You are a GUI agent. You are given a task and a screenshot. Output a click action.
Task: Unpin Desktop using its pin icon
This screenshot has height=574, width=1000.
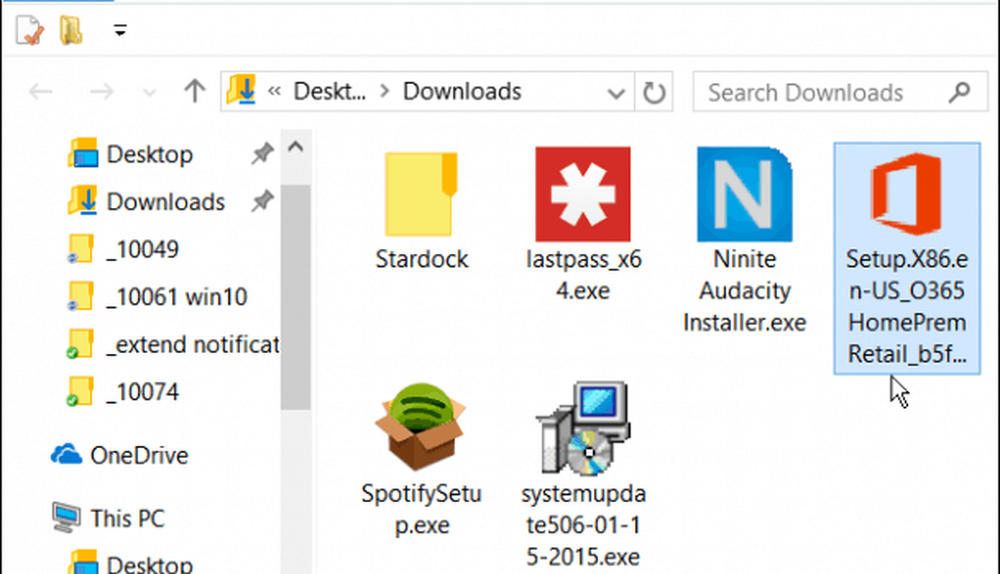tap(262, 154)
